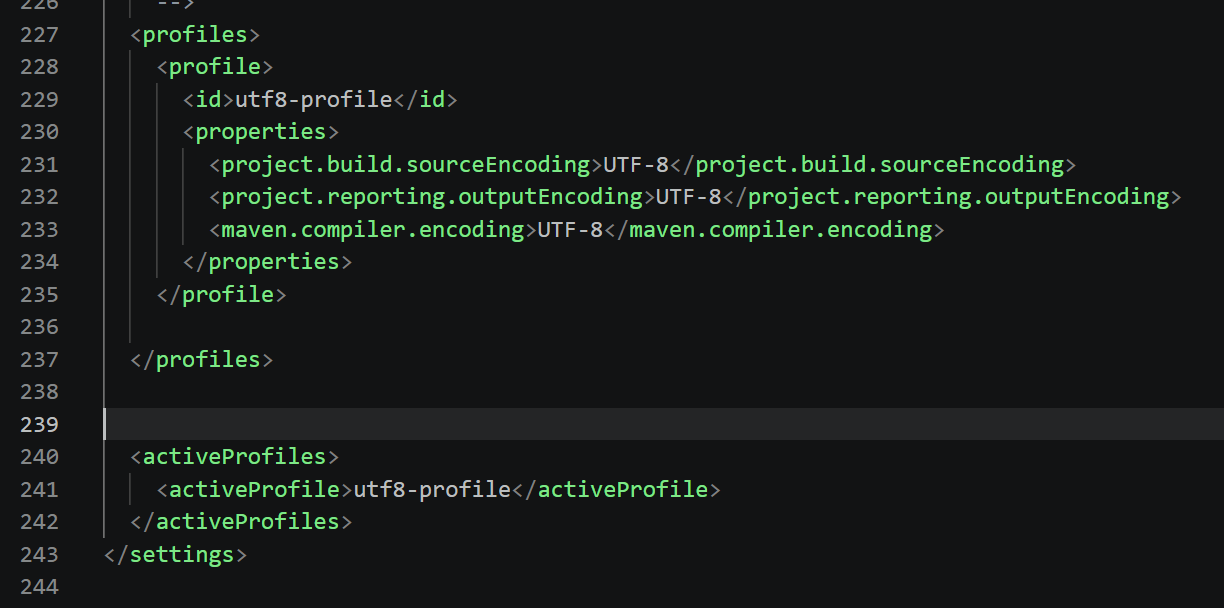Screen dimensions: 1224x608
Task: Click the closing profiles tag
Action: 202,360
